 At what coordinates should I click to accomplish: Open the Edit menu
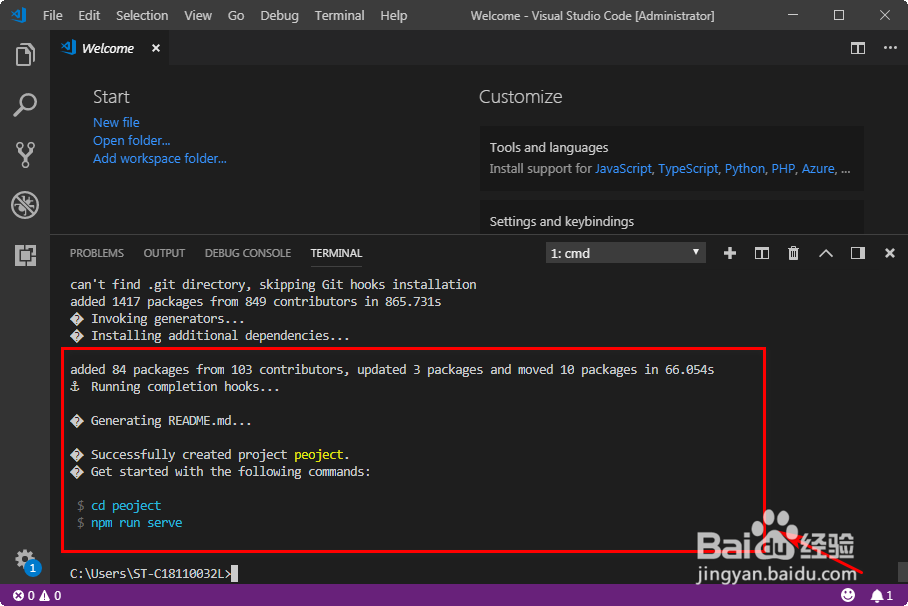tap(89, 16)
